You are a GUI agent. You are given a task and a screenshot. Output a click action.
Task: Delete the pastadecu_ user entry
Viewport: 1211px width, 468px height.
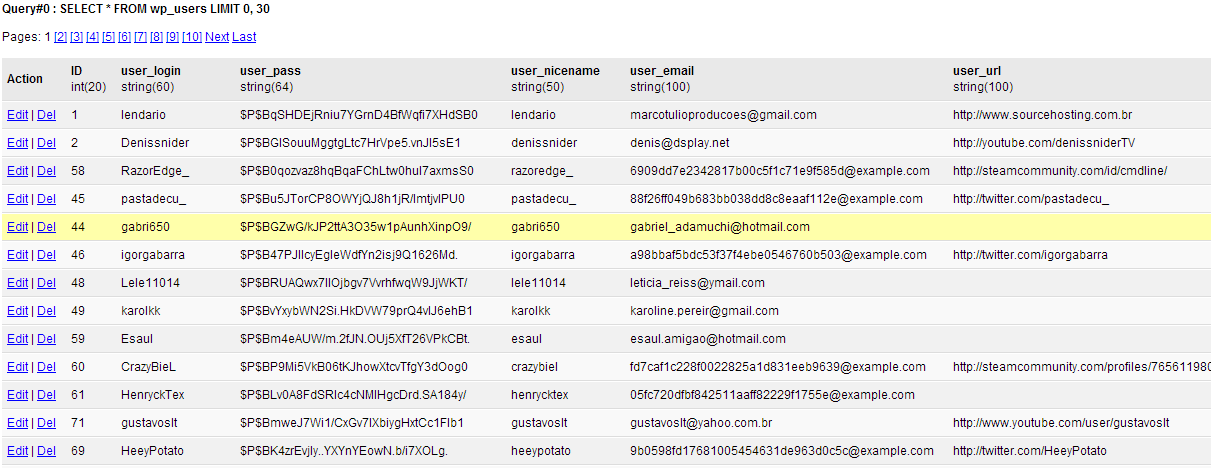pyautogui.click(x=46, y=199)
